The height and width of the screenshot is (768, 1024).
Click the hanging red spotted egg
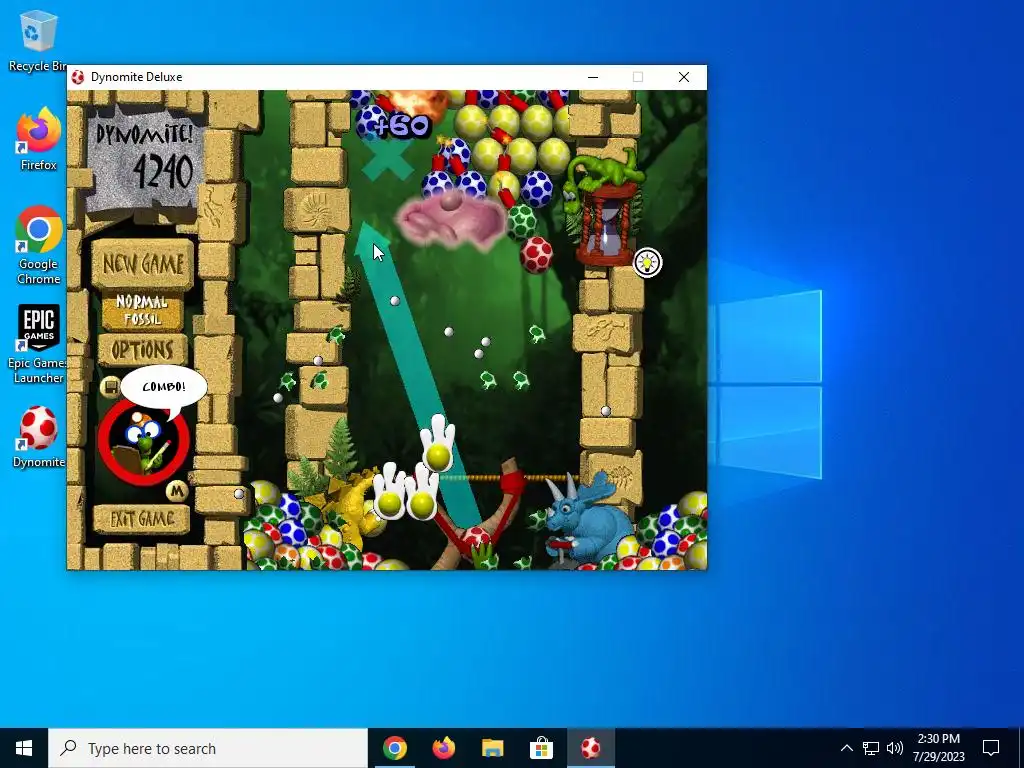coord(536,255)
